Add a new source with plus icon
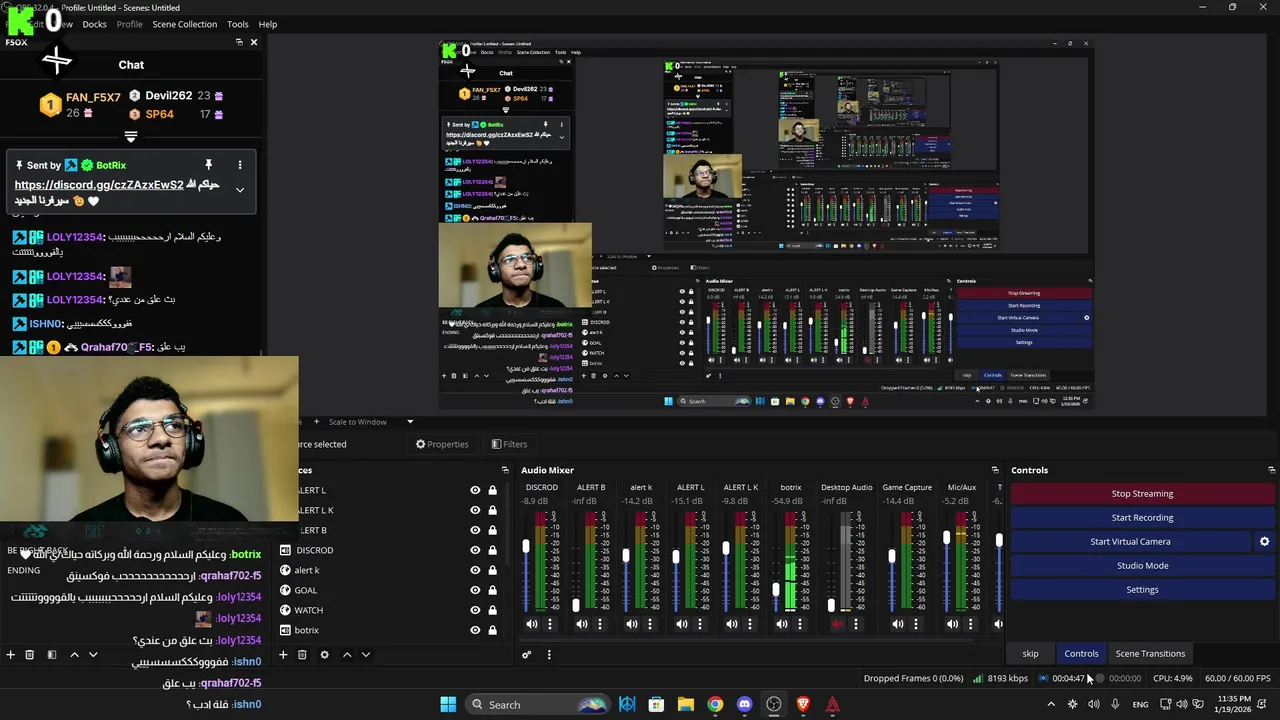1280x720 pixels. tap(283, 655)
